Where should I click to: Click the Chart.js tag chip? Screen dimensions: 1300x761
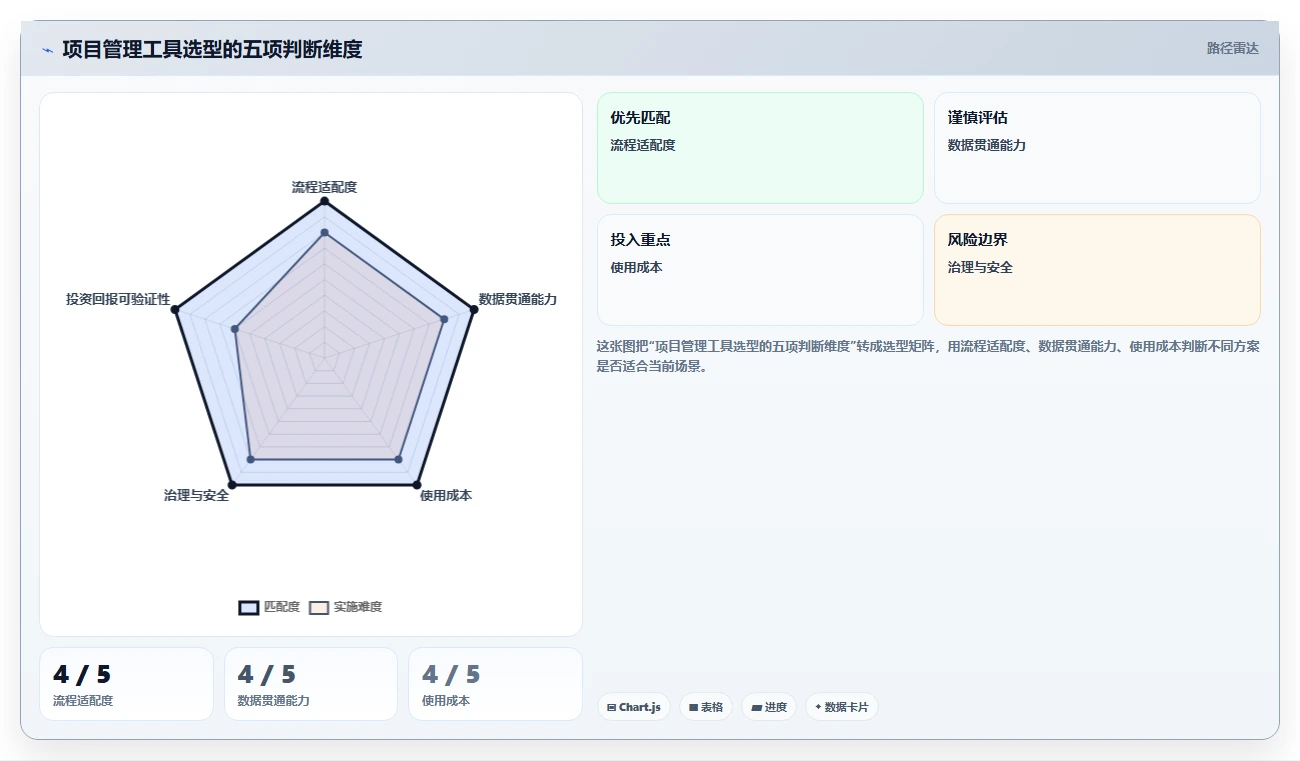tap(634, 707)
